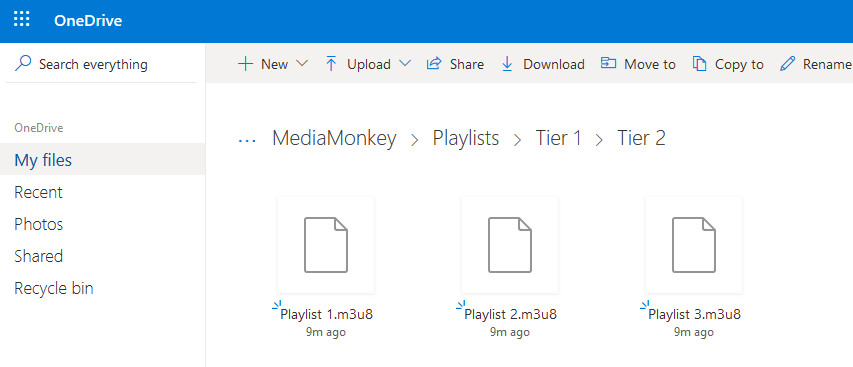The image size is (853, 367).
Task: Click the Upload arrow icon
Action: pyautogui.click(x=331, y=64)
